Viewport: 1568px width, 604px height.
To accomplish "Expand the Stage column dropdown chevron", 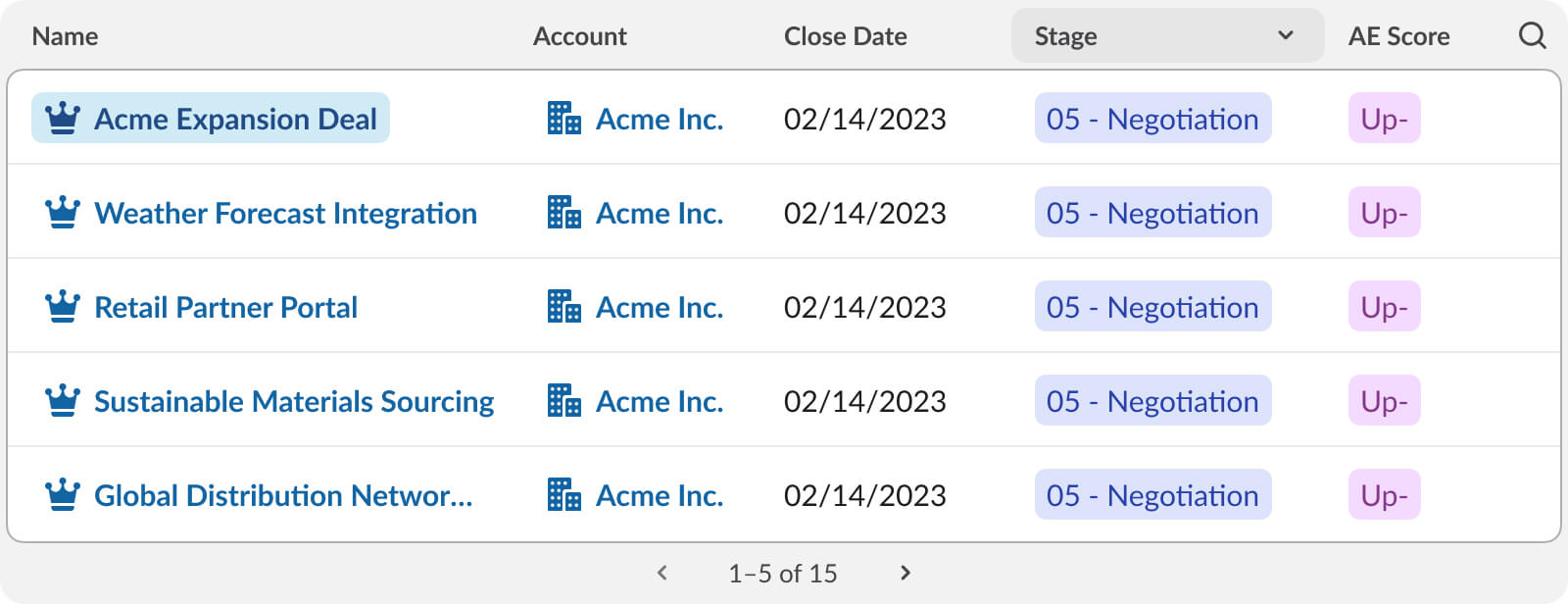I will click(1286, 36).
